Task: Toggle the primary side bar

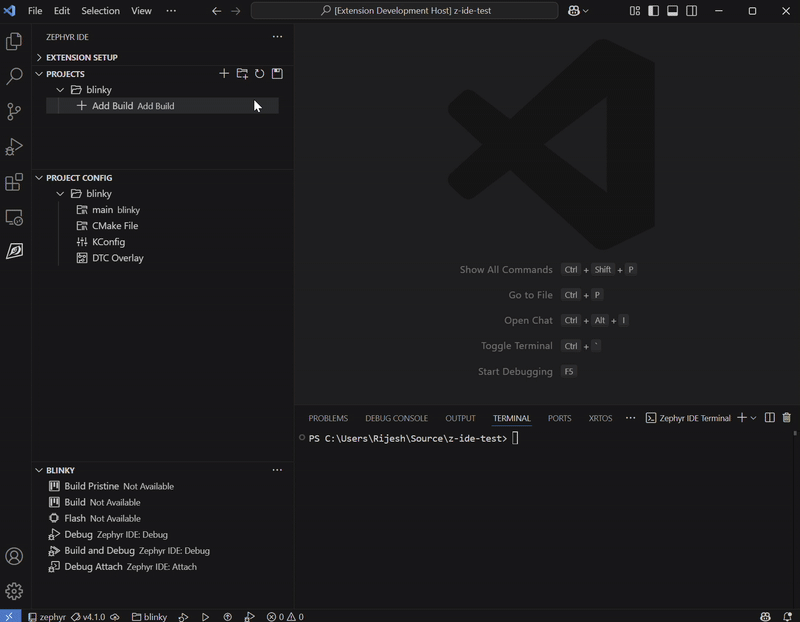Action: [654, 11]
